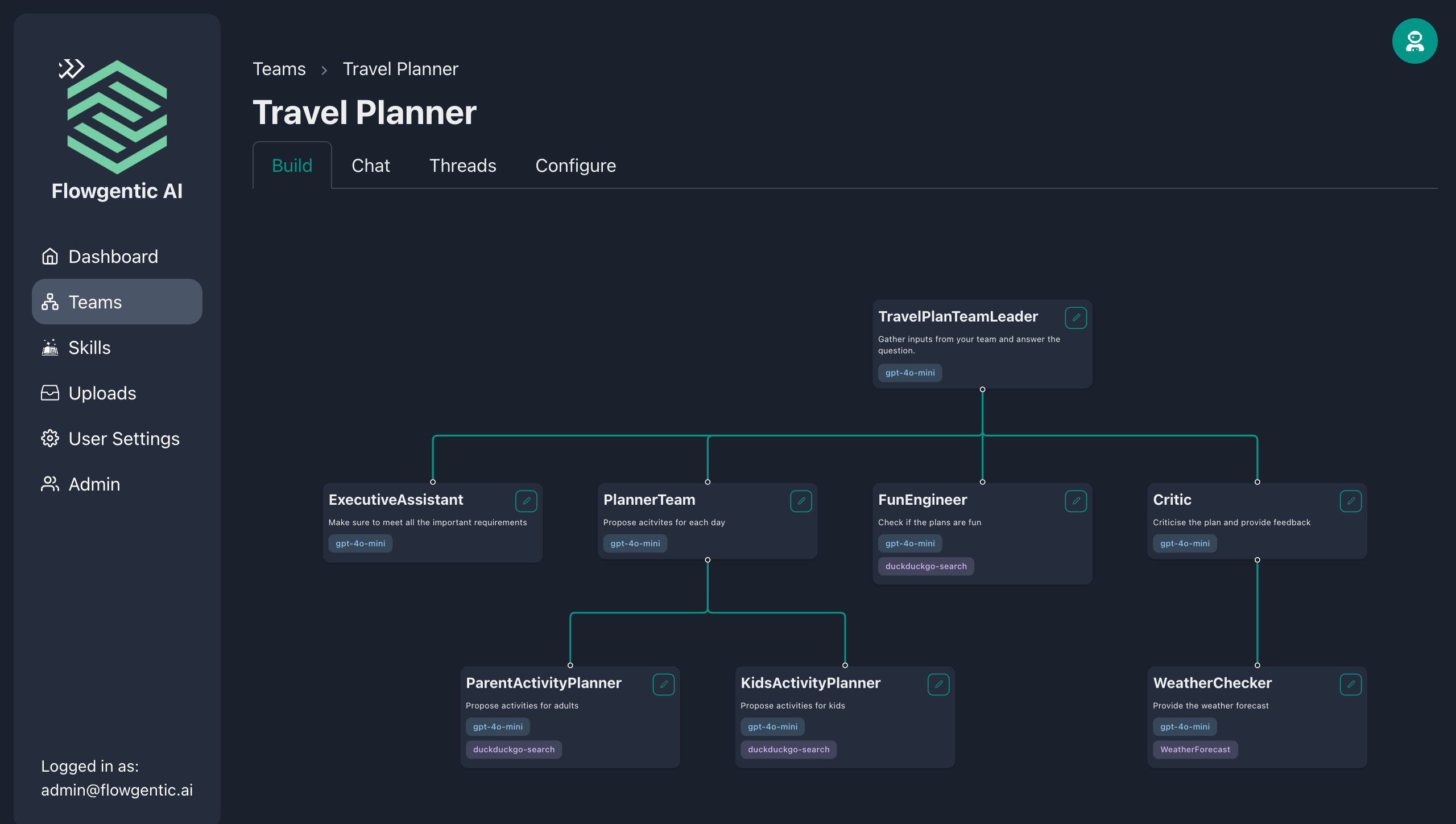Edit the Critic node
Image resolution: width=1456 pixels, height=824 pixels.
(1350, 501)
